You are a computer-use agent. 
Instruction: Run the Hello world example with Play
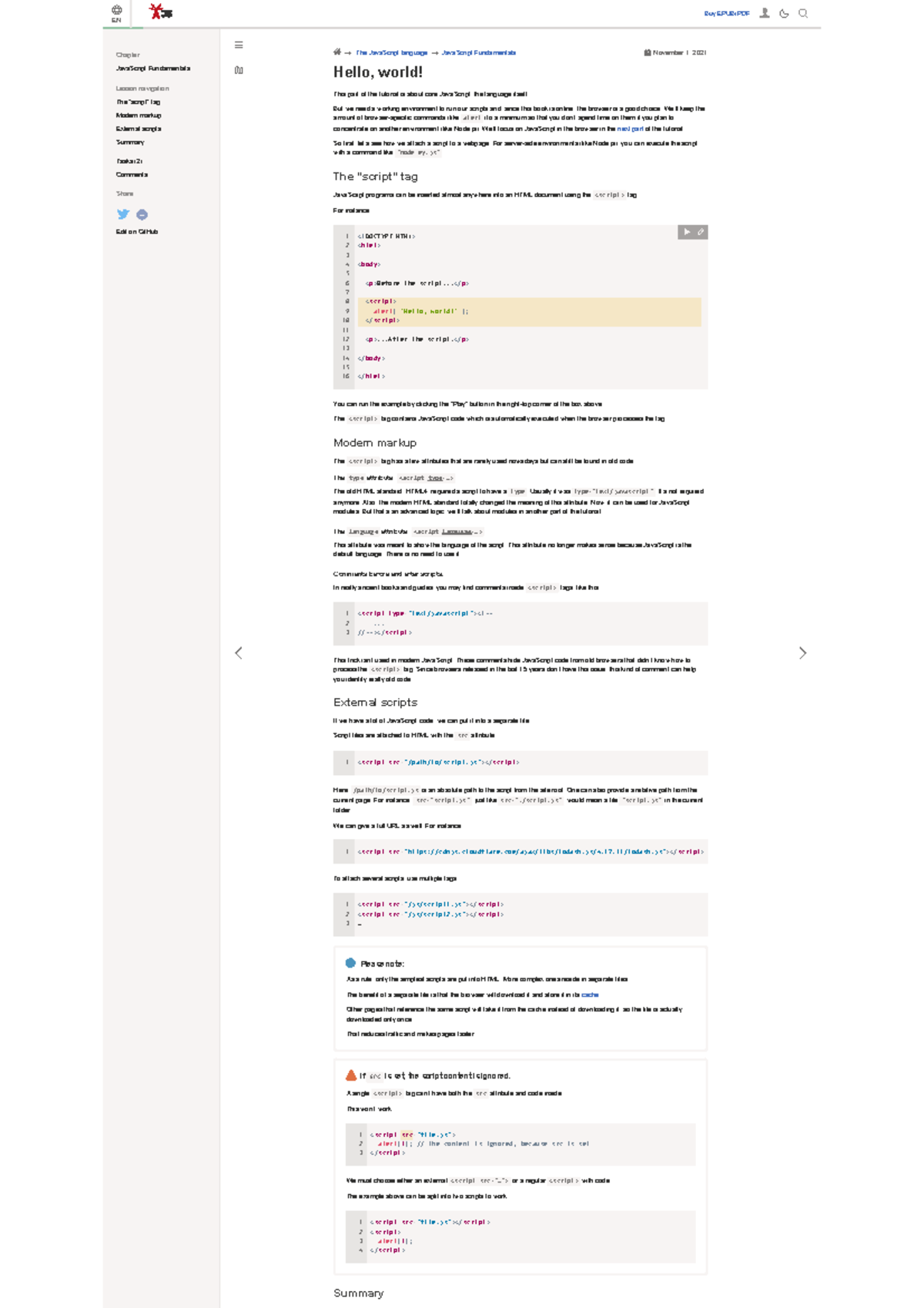(687, 232)
